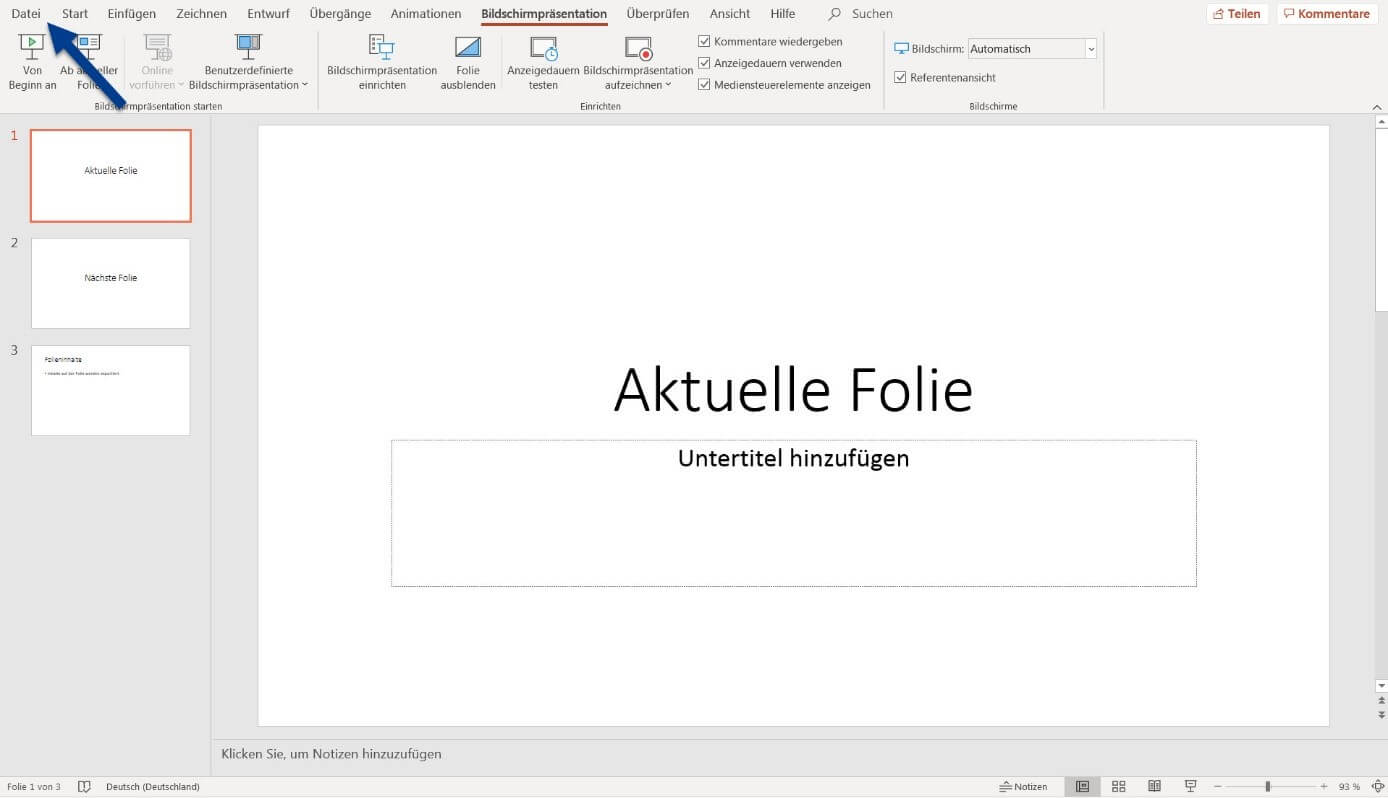Open the Bildschirm Automatisch dropdown
Image resolution: width=1388 pixels, height=798 pixels.
point(1091,49)
